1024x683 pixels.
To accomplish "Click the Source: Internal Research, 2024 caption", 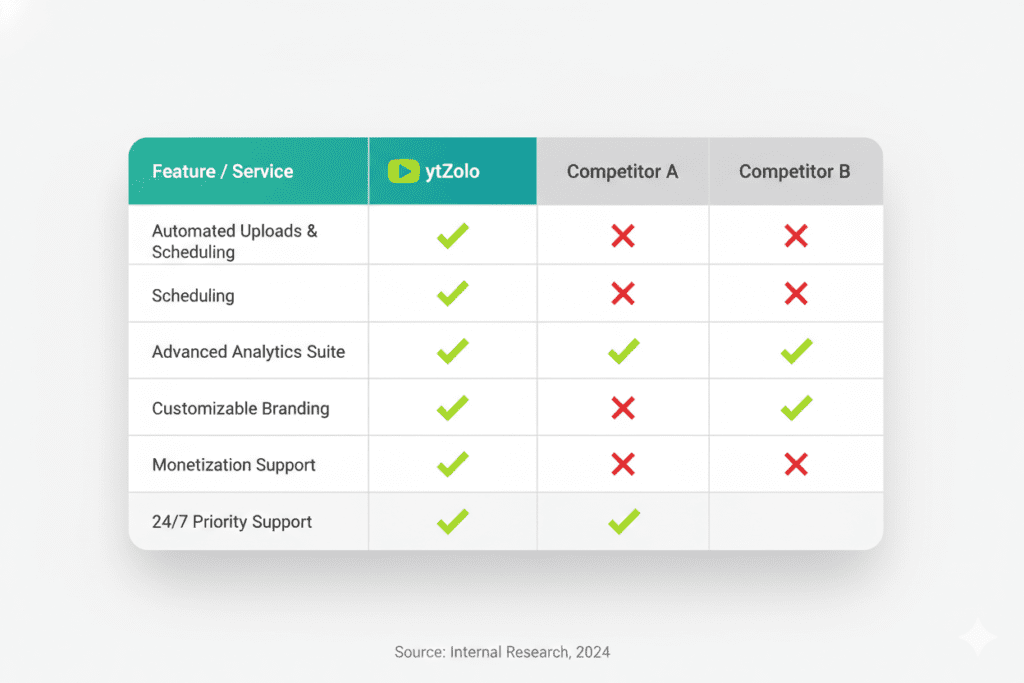I will click(x=502, y=652).
